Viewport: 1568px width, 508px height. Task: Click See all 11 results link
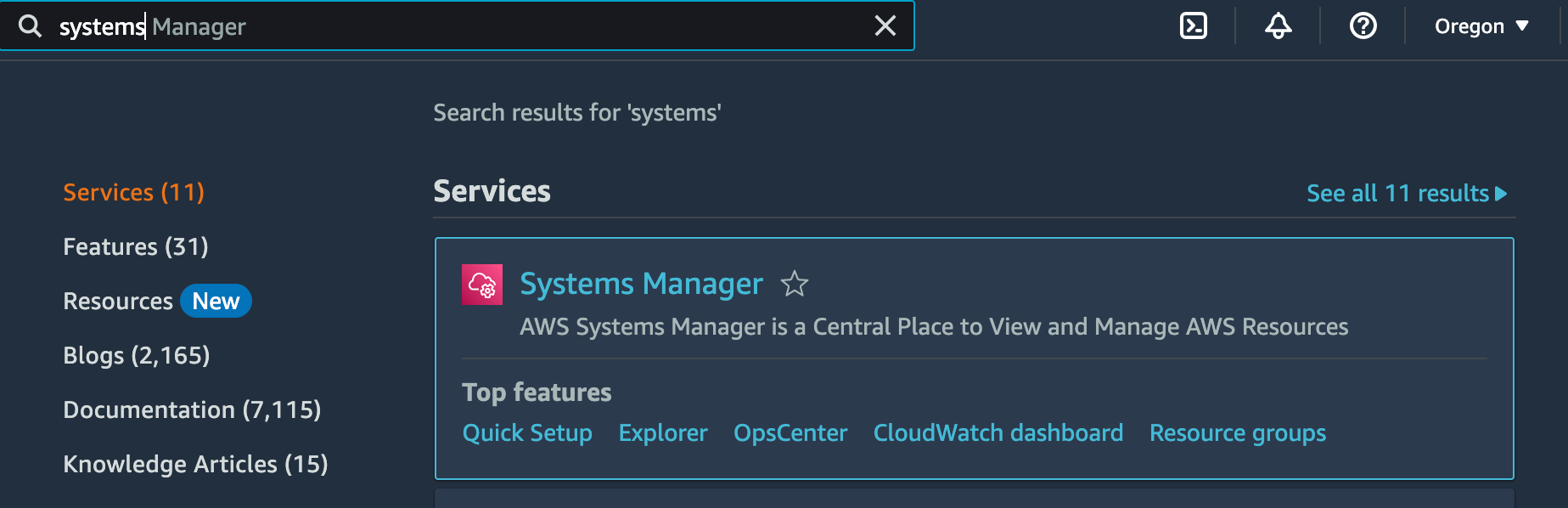[1407, 194]
